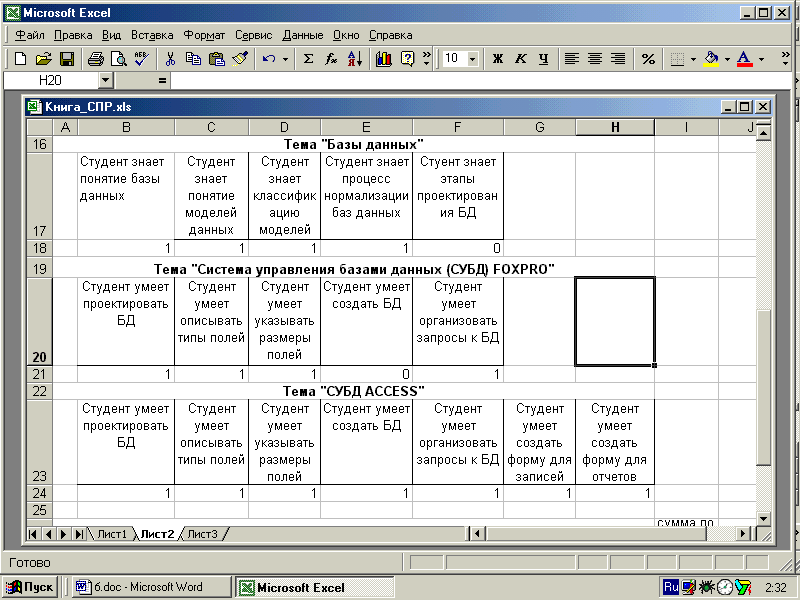The image size is (800, 600).
Task: Select column B header
Action: (126, 127)
